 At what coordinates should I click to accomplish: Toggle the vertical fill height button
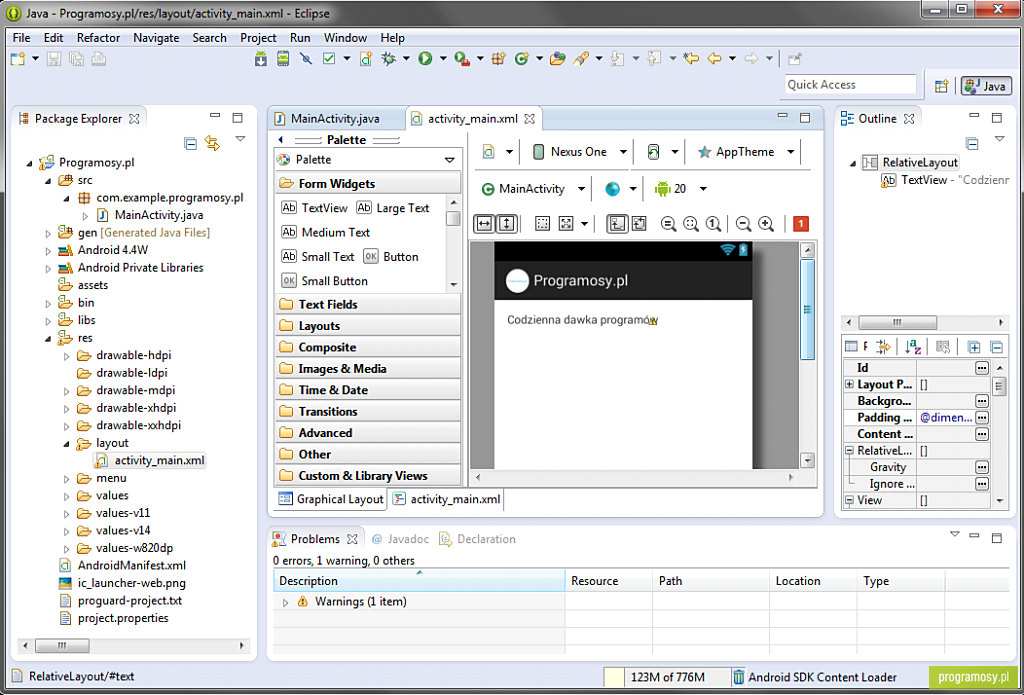click(506, 224)
